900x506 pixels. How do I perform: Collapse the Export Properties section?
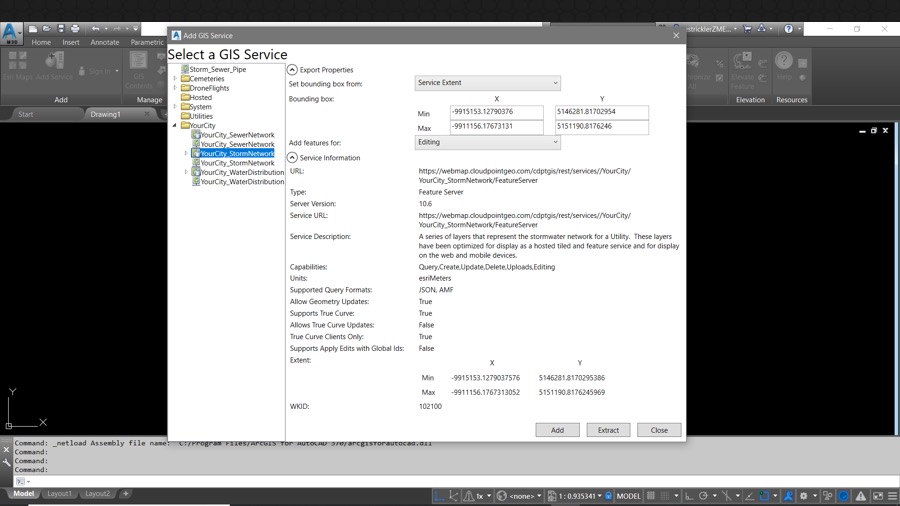(x=292, y=69)
